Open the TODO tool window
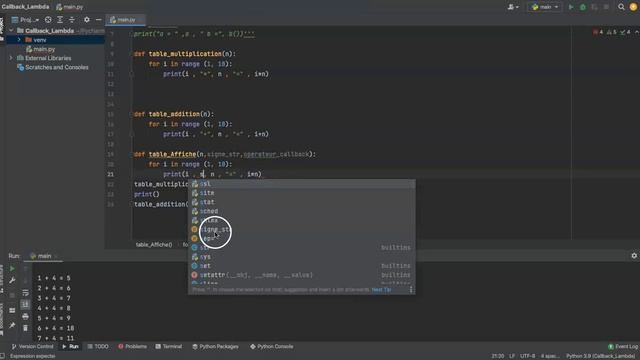Image resolution: width=640 pixels, height=360 pixels. 98,346
